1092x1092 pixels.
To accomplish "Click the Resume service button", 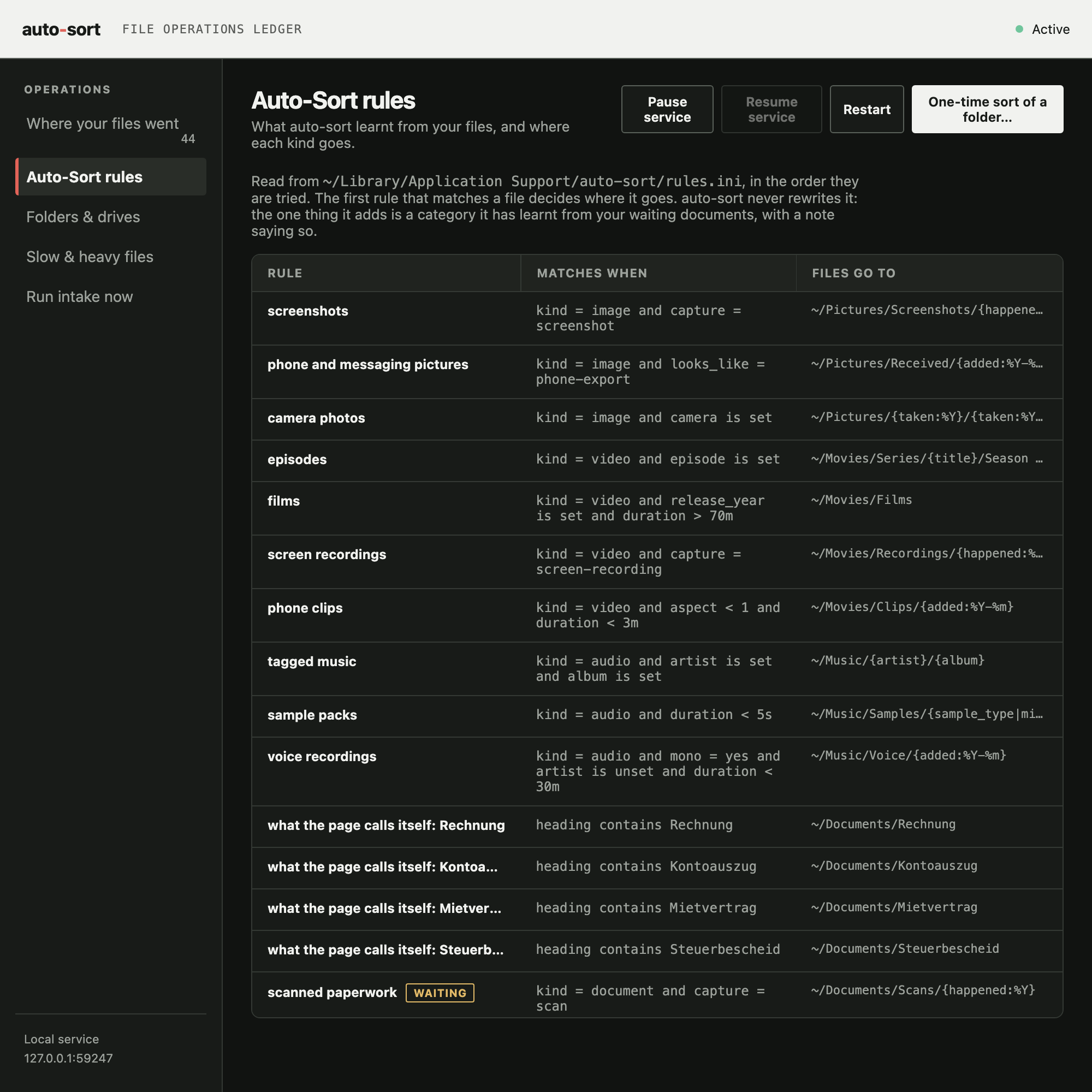I will point(771,109).
